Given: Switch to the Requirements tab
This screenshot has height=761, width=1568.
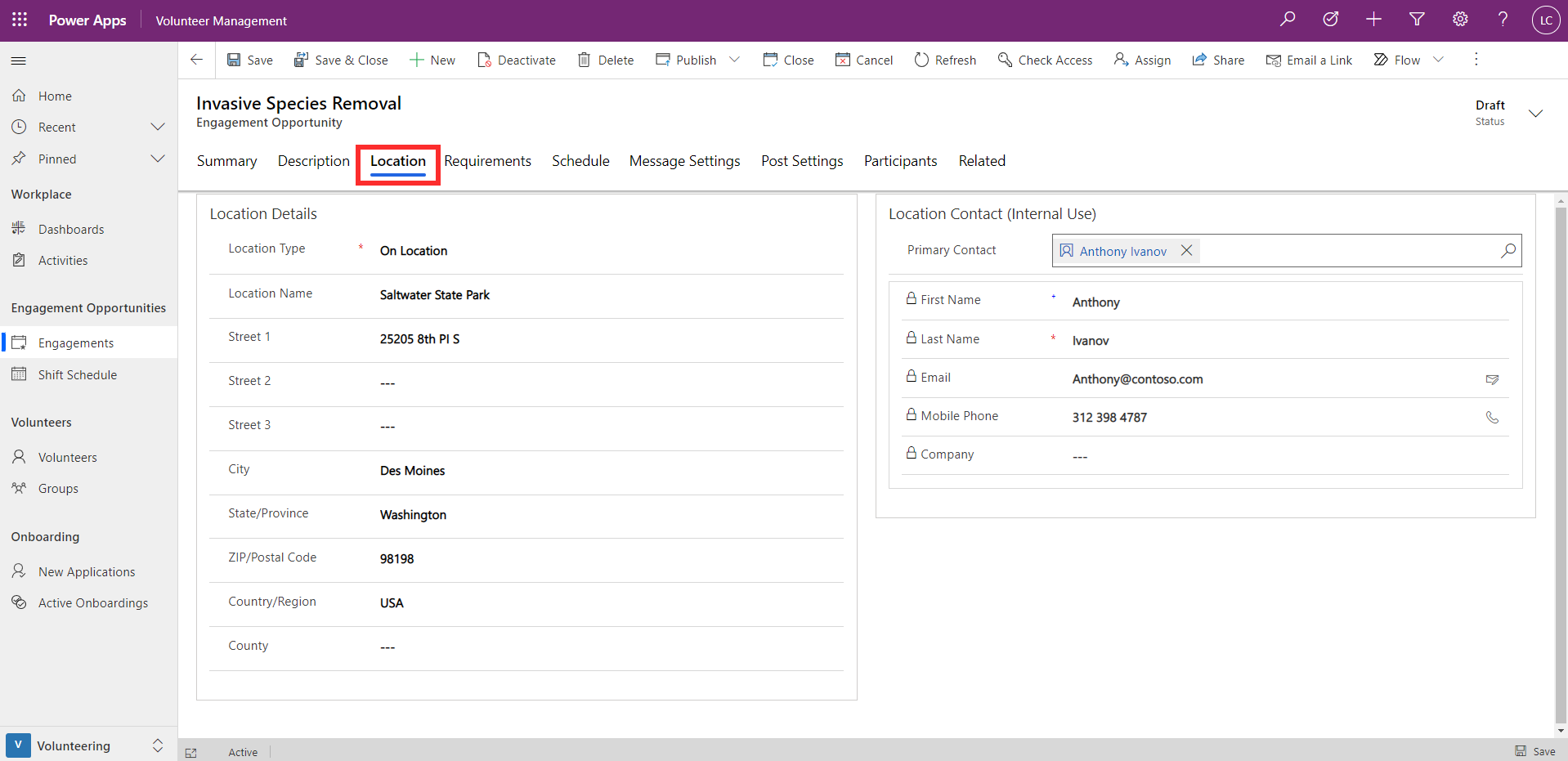Looking at the screenshot, I should pyautogui.click(x=487, y=161).
